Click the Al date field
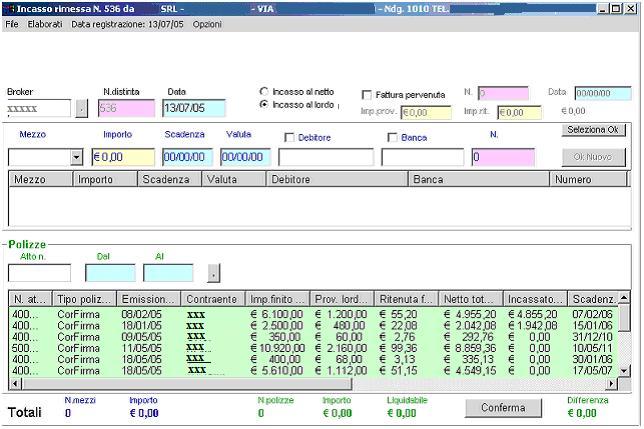This screenshot has width=644, height=429. [x=168, y=273]
